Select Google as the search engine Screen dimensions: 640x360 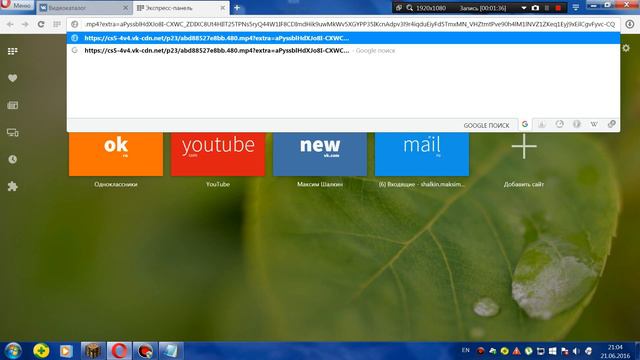point(525,124)
